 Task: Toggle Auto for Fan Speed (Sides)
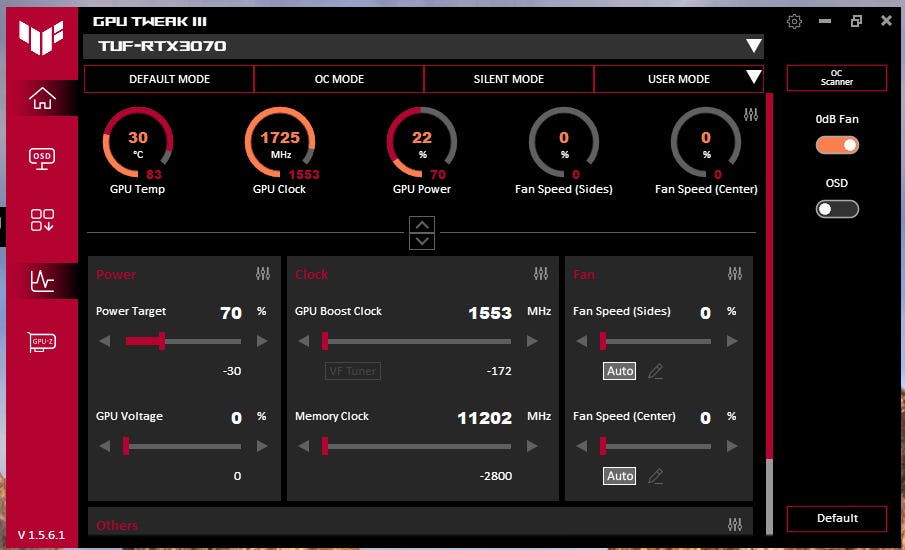tap(620, 371)
